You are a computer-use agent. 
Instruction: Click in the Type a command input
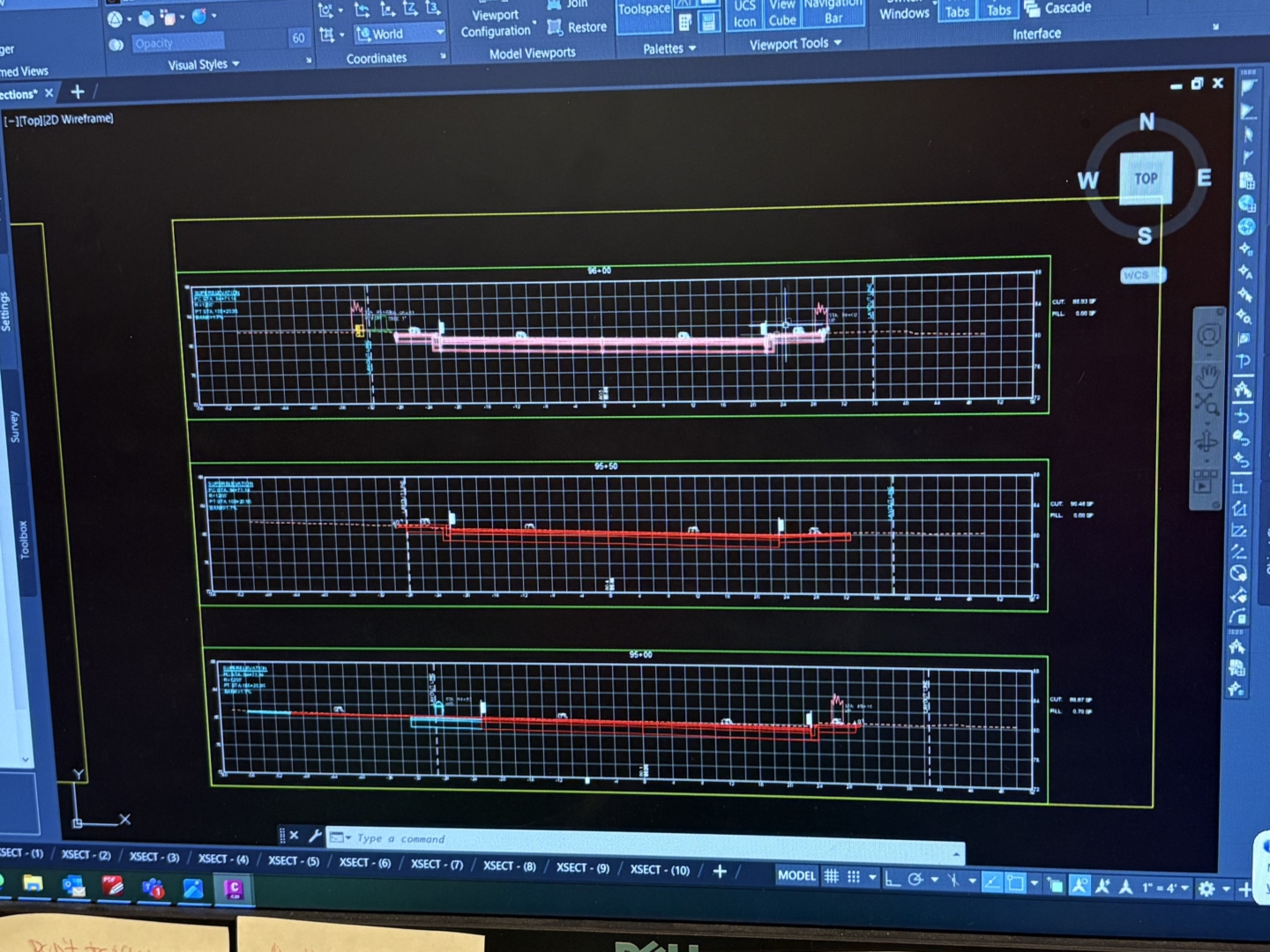[617, 842]
